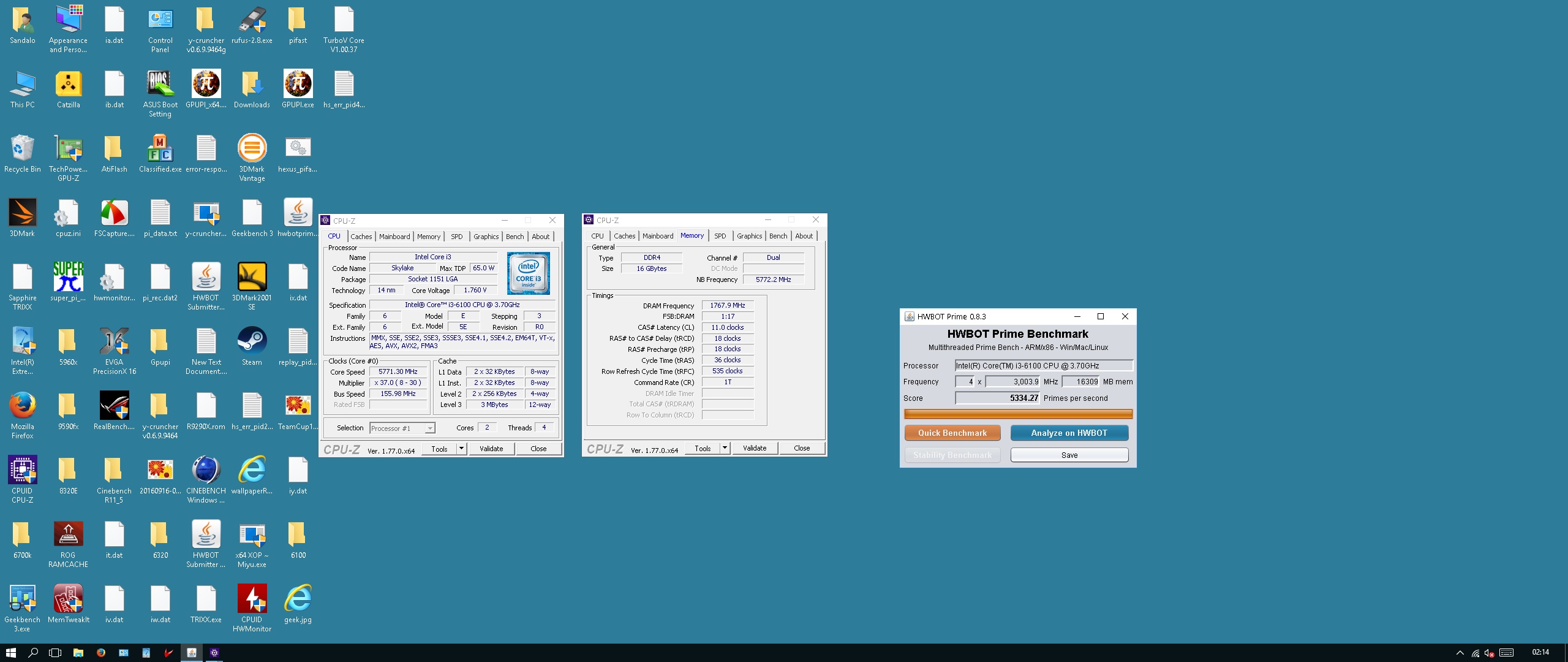Click the Bus Speed value 155.98 MHz
The image size is (1568, 662).
click(398, 394)
